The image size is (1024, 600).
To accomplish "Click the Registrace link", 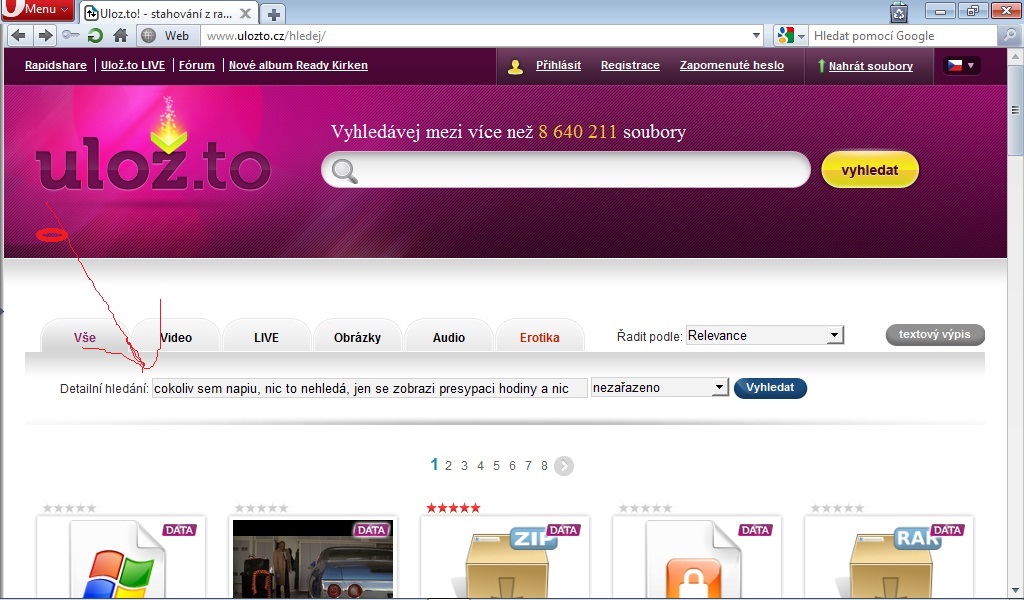I will (x=630, y=65).
